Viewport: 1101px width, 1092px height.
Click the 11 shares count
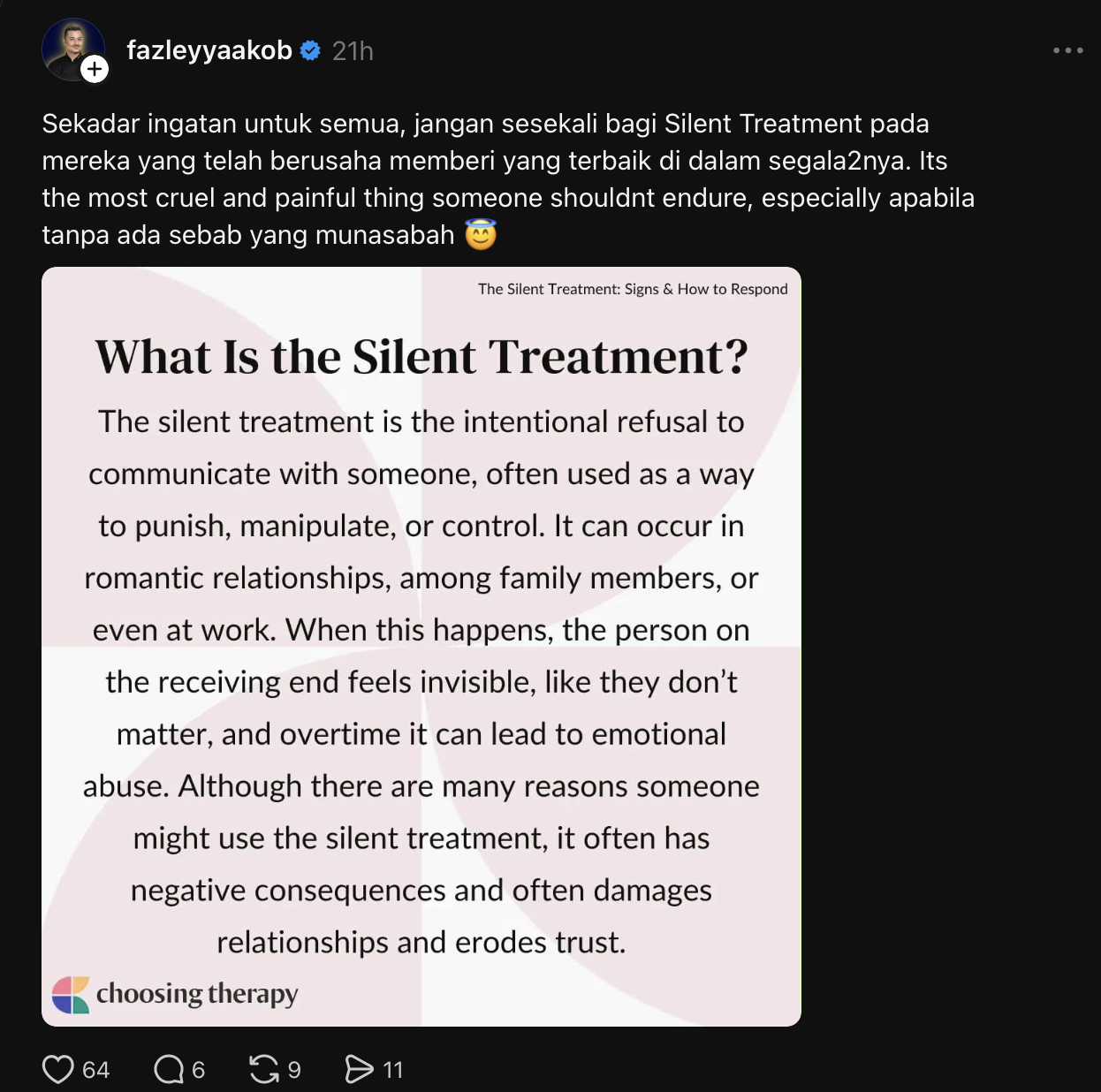click(393, 1070)
